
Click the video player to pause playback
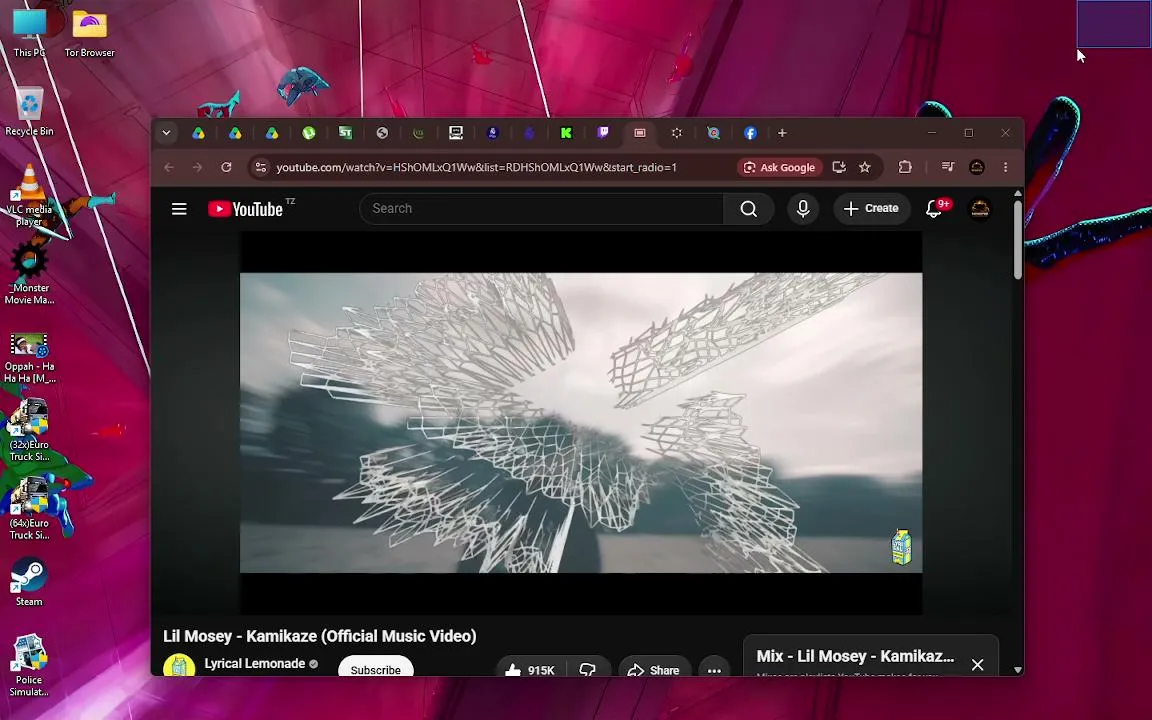coord(580,422)
